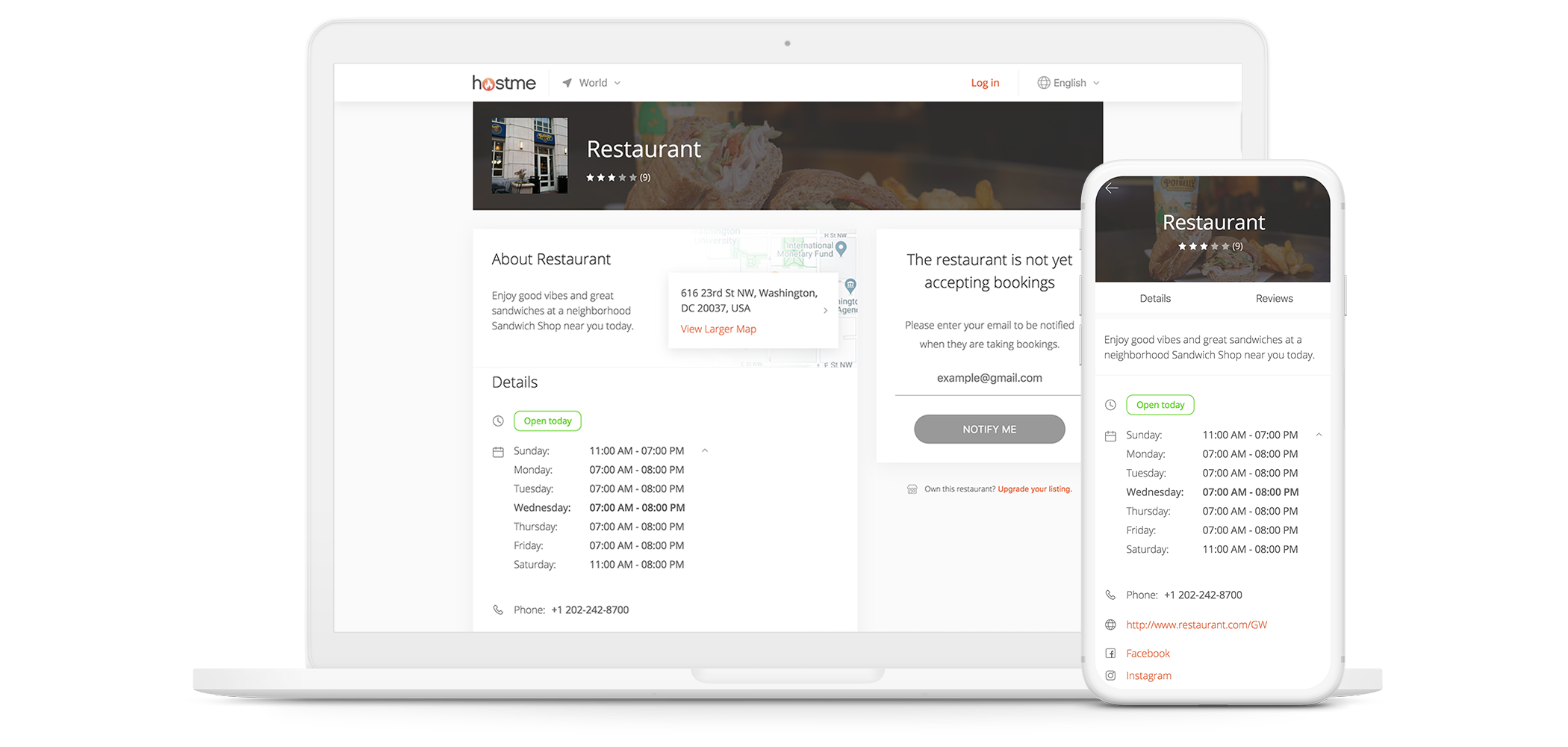Click the storefront icon beside Own this restaurant
The height and width of the screenshot is (747, 1568).
coord(912,489)
